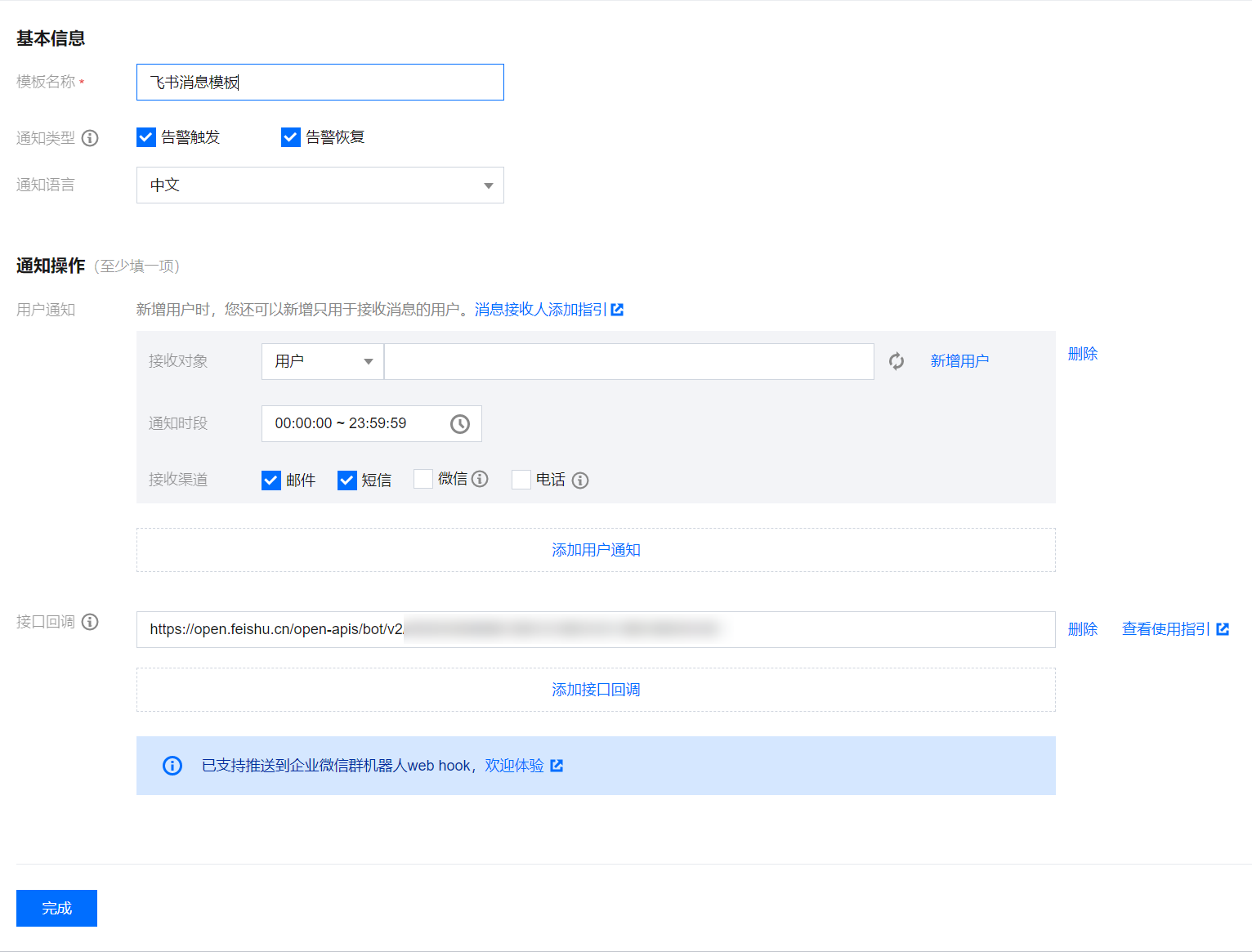
Task: Expand the 接收对象 type dropdown showing 用户
Action: 323,362
